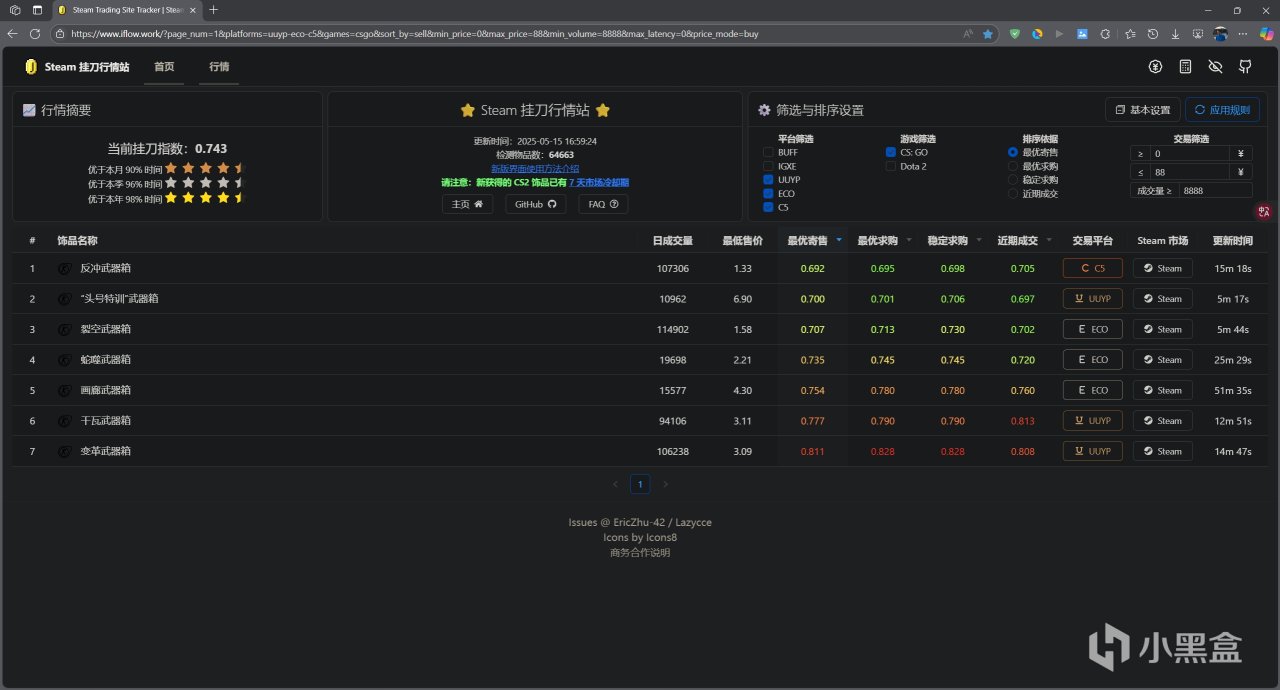
Task: Click the browser reload button
Action: coord(35,33)
